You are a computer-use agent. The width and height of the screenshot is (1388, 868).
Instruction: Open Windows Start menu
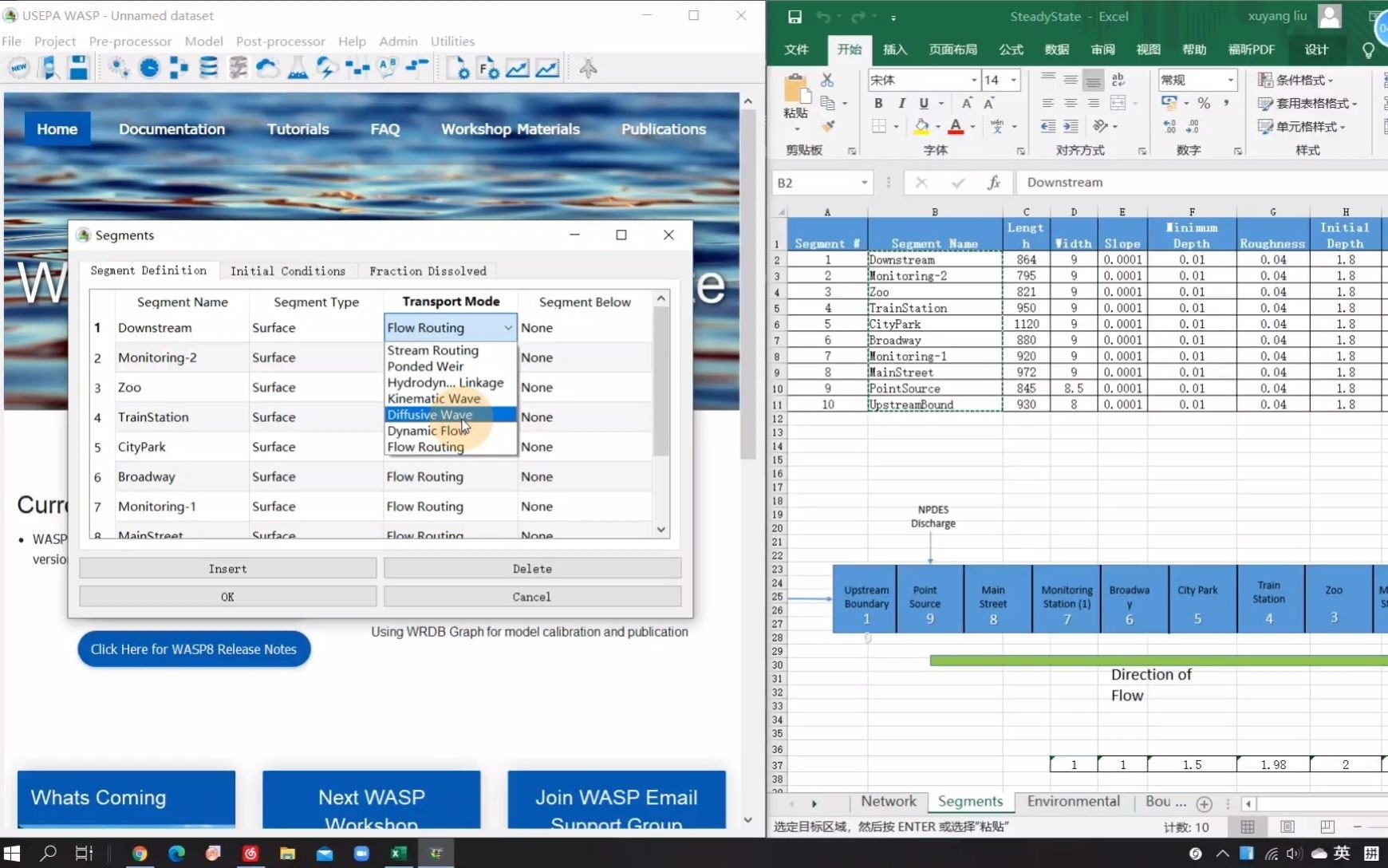12,853
